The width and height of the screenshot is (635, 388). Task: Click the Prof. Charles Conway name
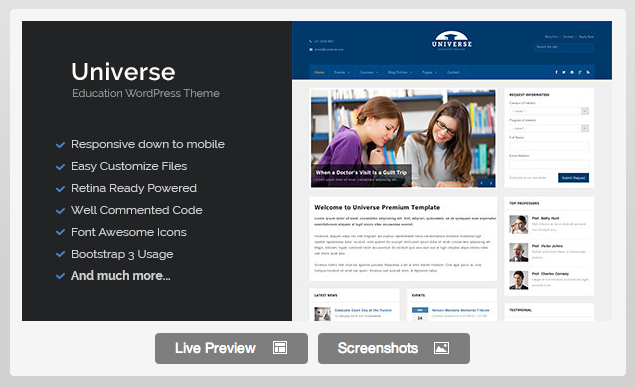coord(550,274)
